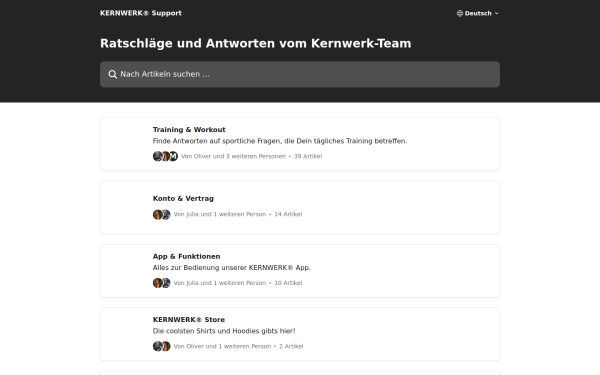
Task: Open the Training & Workout collection
Action: pyautogui.click(x=300, y=144)
